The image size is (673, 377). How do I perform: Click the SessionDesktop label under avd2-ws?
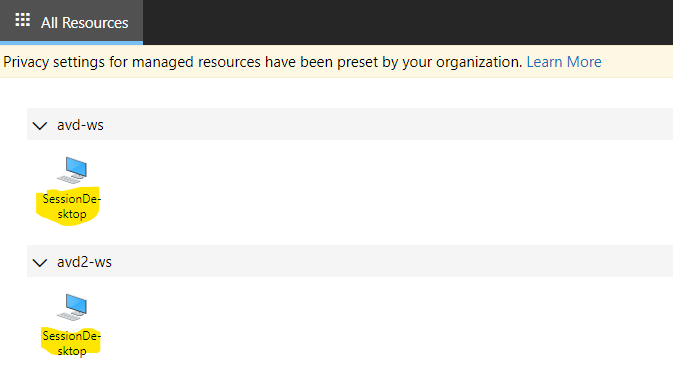[x=71, y=344]
